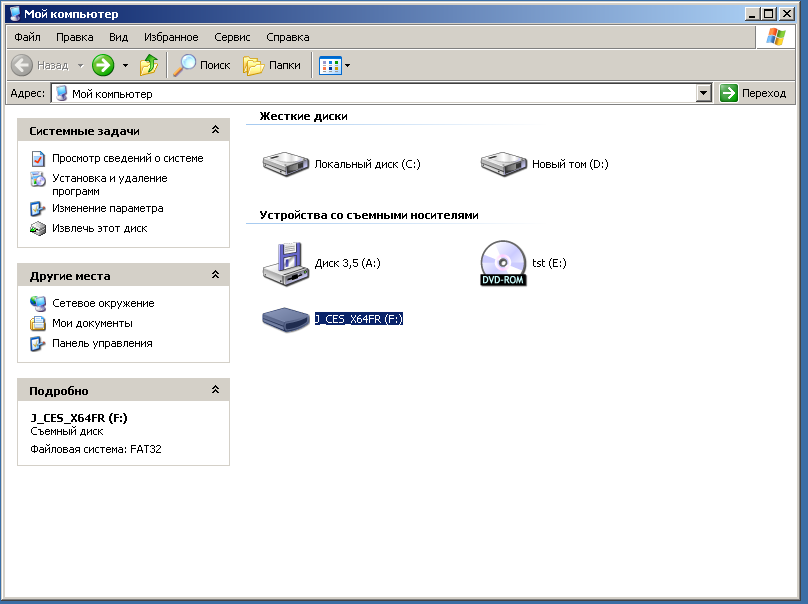Viewport: 808px width, 604px height.
Task: Open the Сетевое окружение link
Action: point(103,303)
